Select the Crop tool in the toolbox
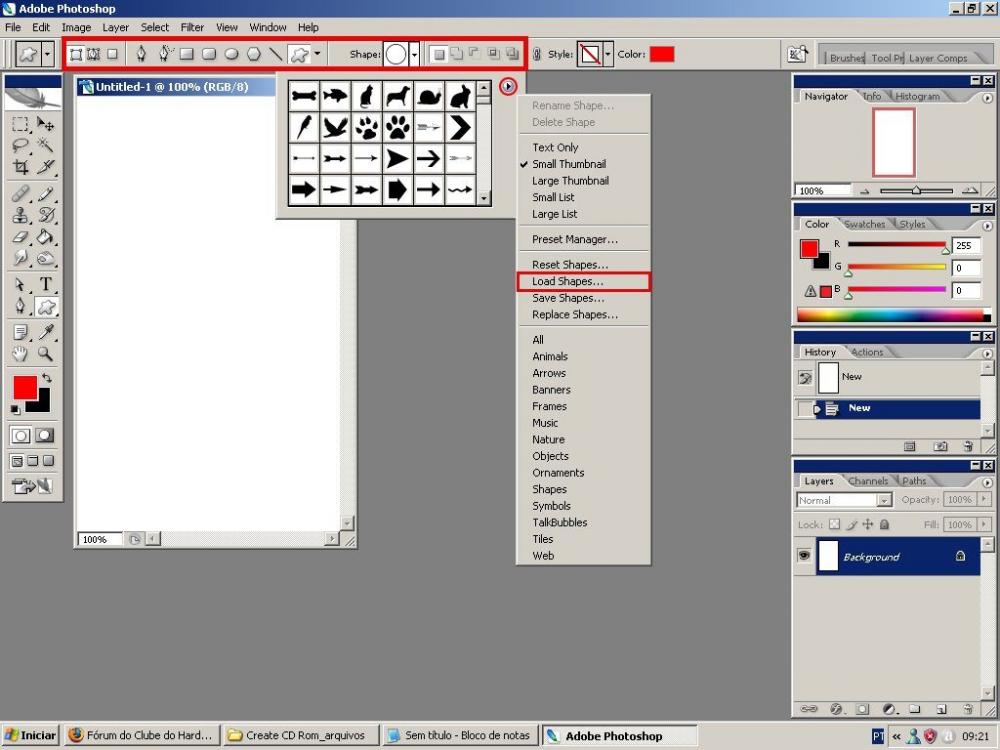 [x=20, y=168]
